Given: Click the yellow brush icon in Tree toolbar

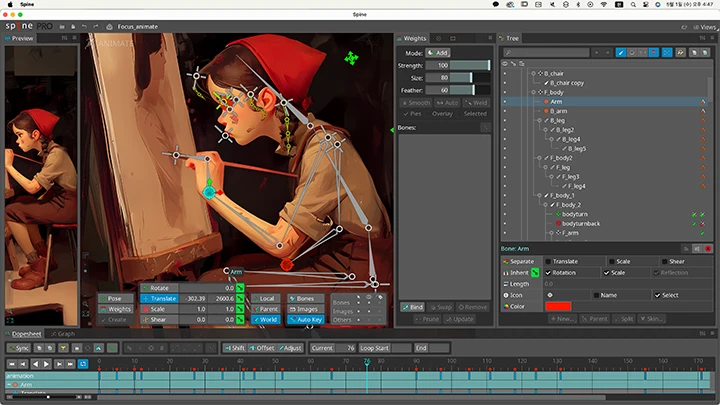Looking at the screenshot, I should tap(680, 53).
